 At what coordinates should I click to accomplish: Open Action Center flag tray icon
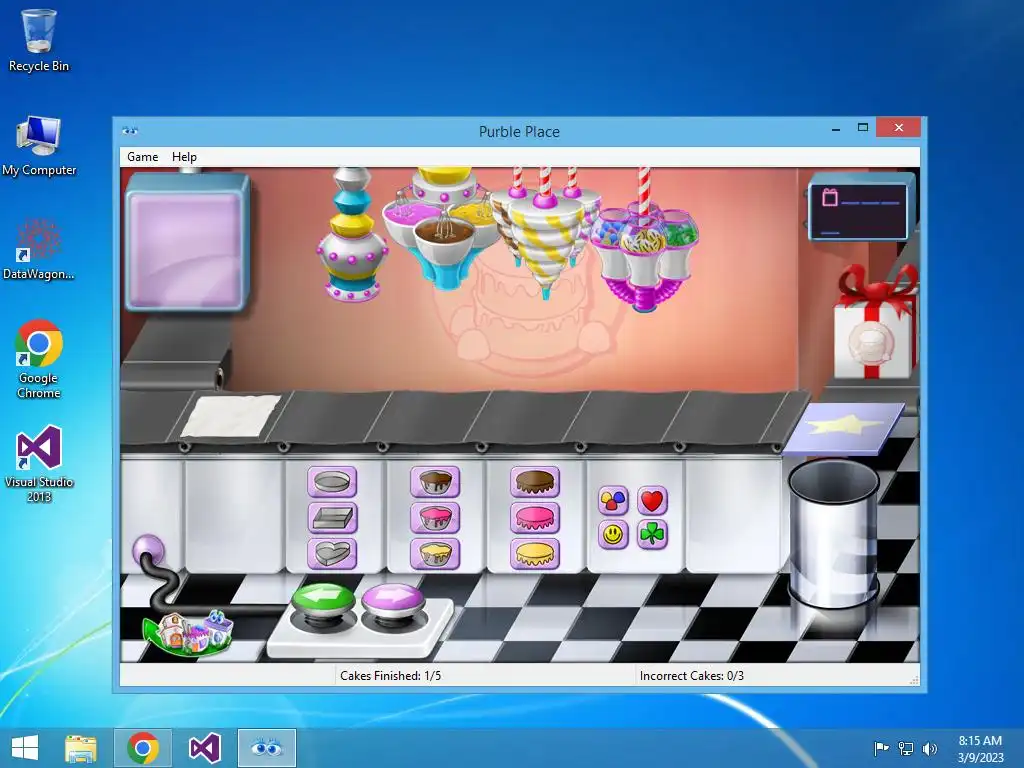pyautogui.click(x=881, y=748)
